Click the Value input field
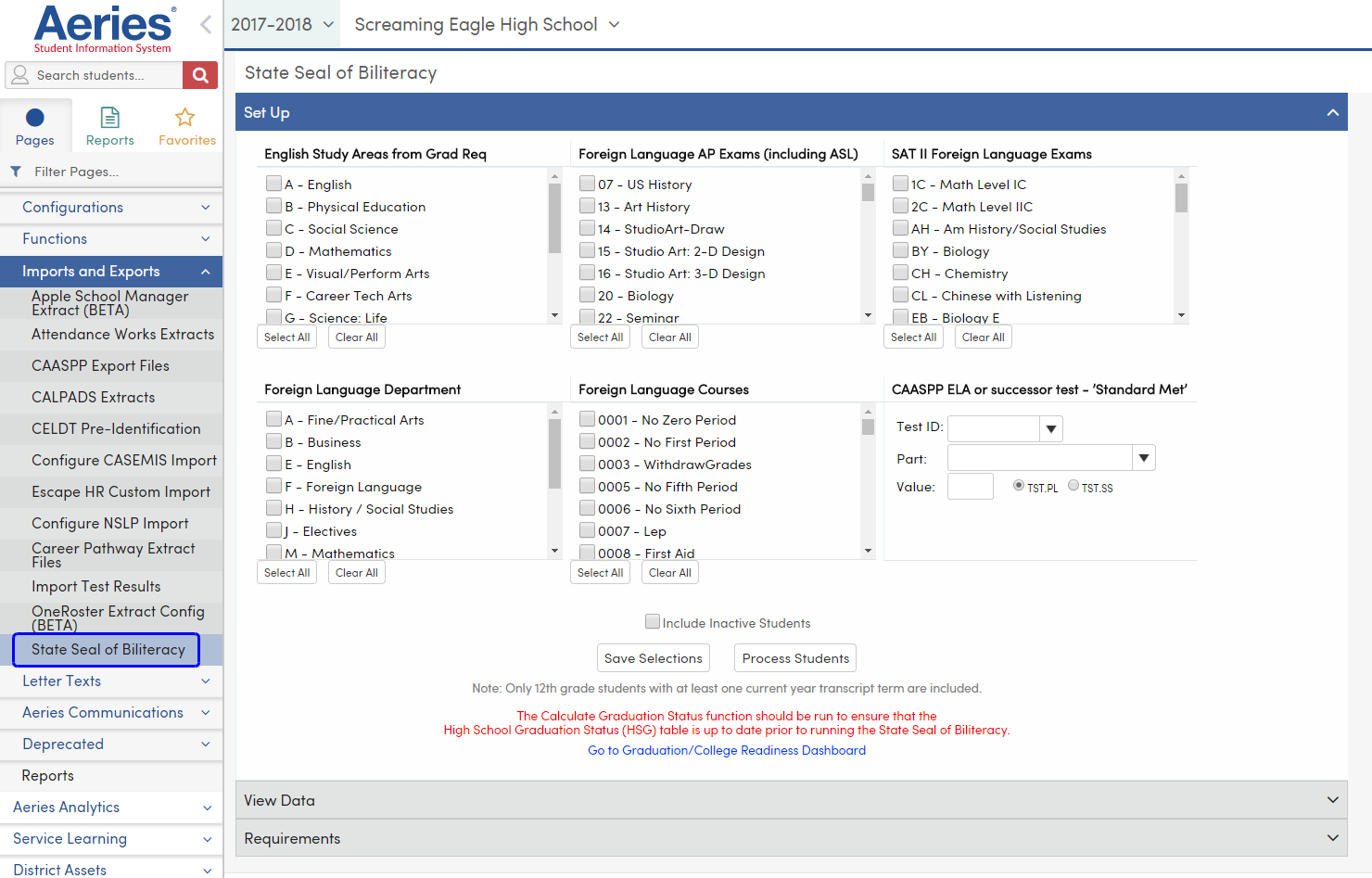 (x=970, y=485)
